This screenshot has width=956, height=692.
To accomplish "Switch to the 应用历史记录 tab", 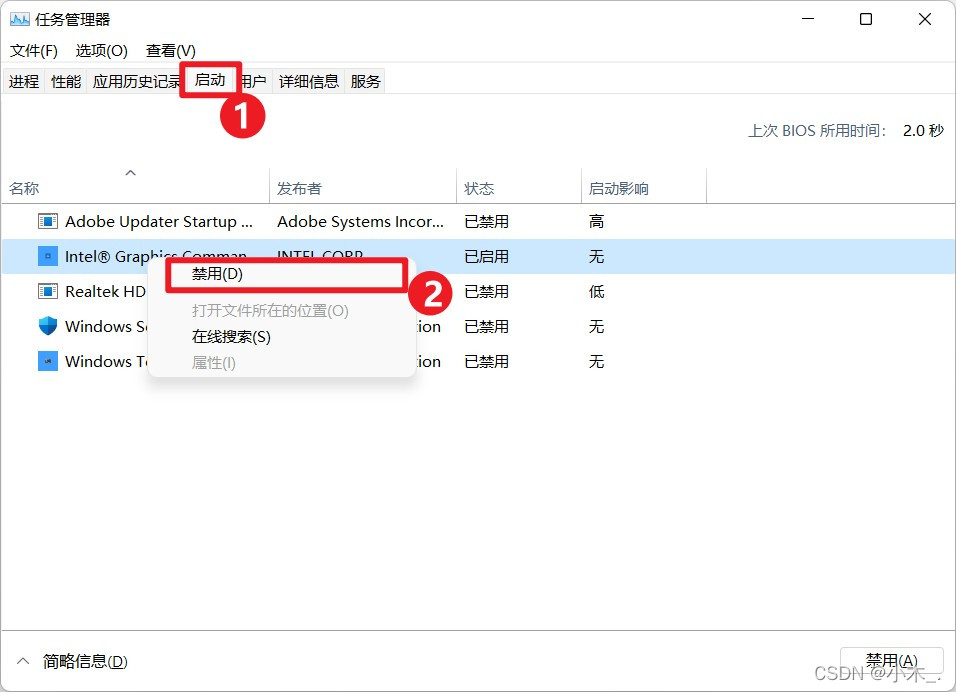I will (135, 81).
